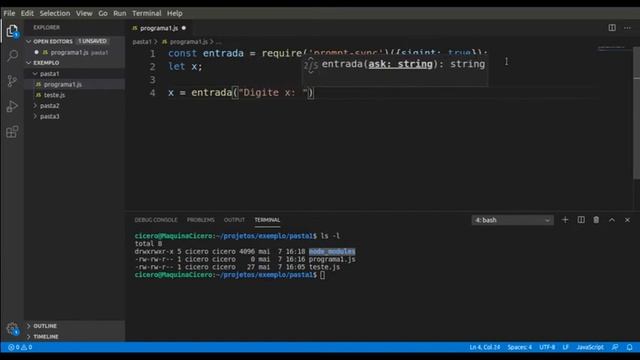Click 'let x;' on line 2
640x360 pixels.
click(185, 66)
